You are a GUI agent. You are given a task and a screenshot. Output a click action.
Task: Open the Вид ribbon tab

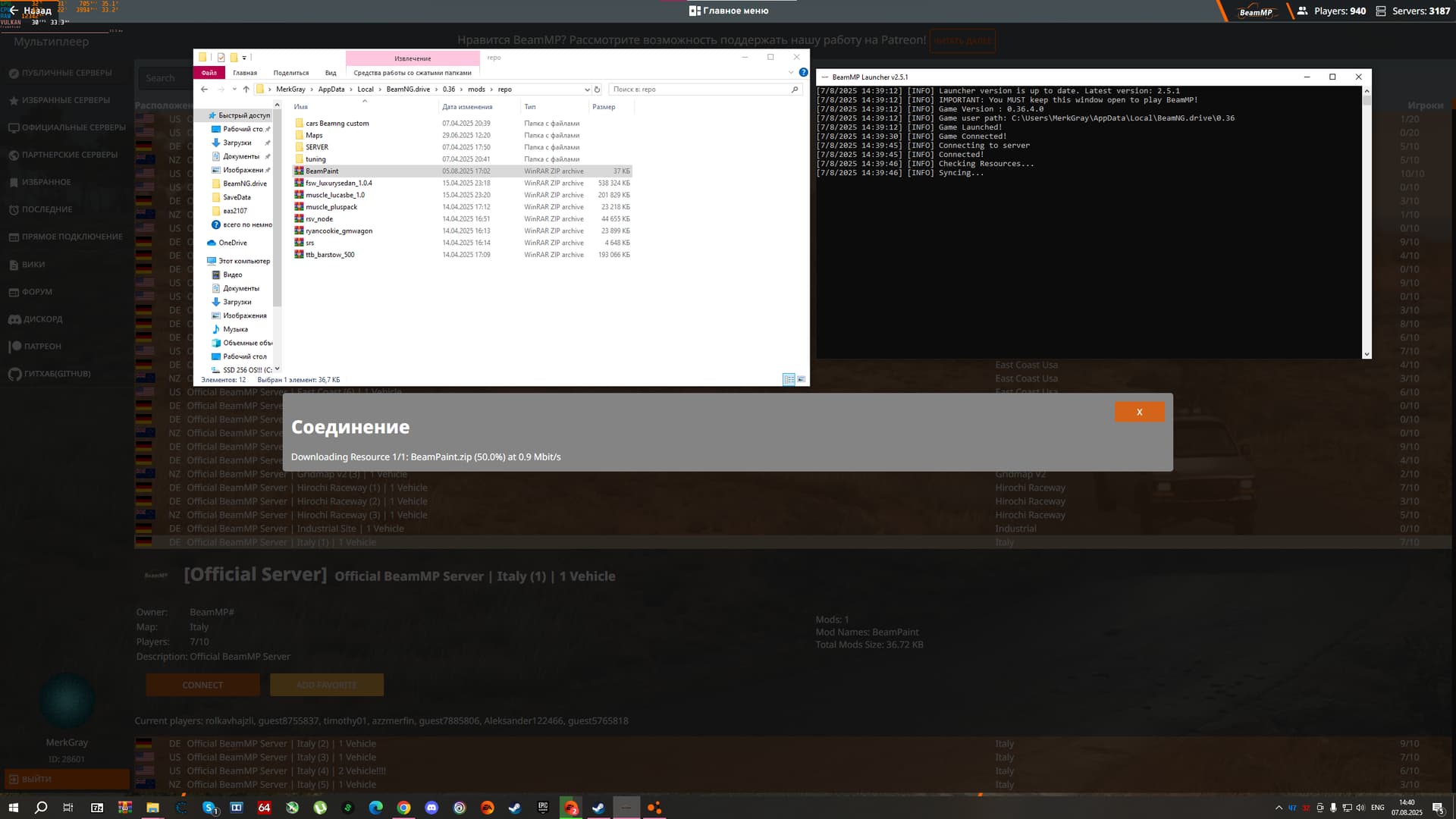(331, 73)
